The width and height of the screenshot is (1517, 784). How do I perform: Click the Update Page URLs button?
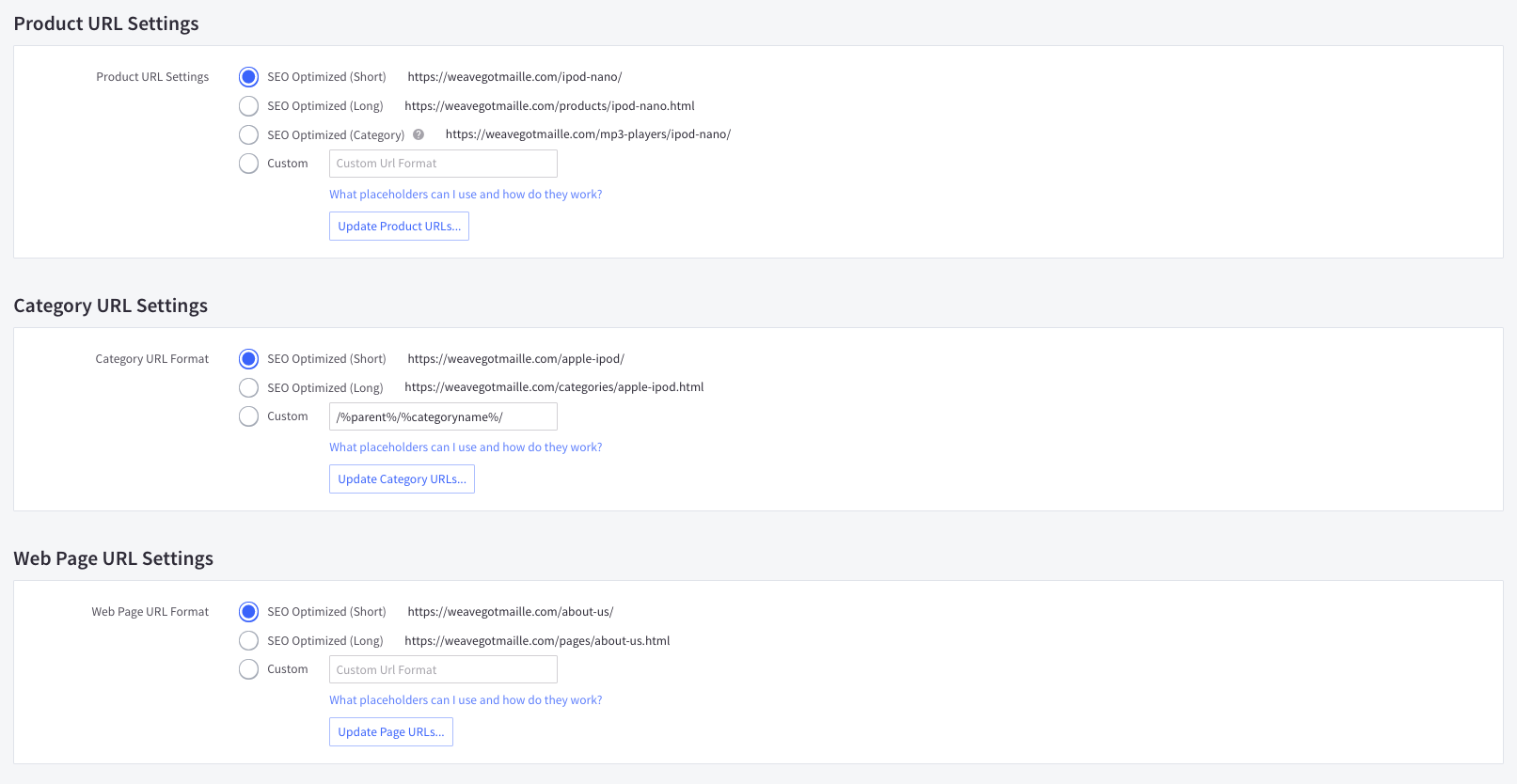coord(391,732)
